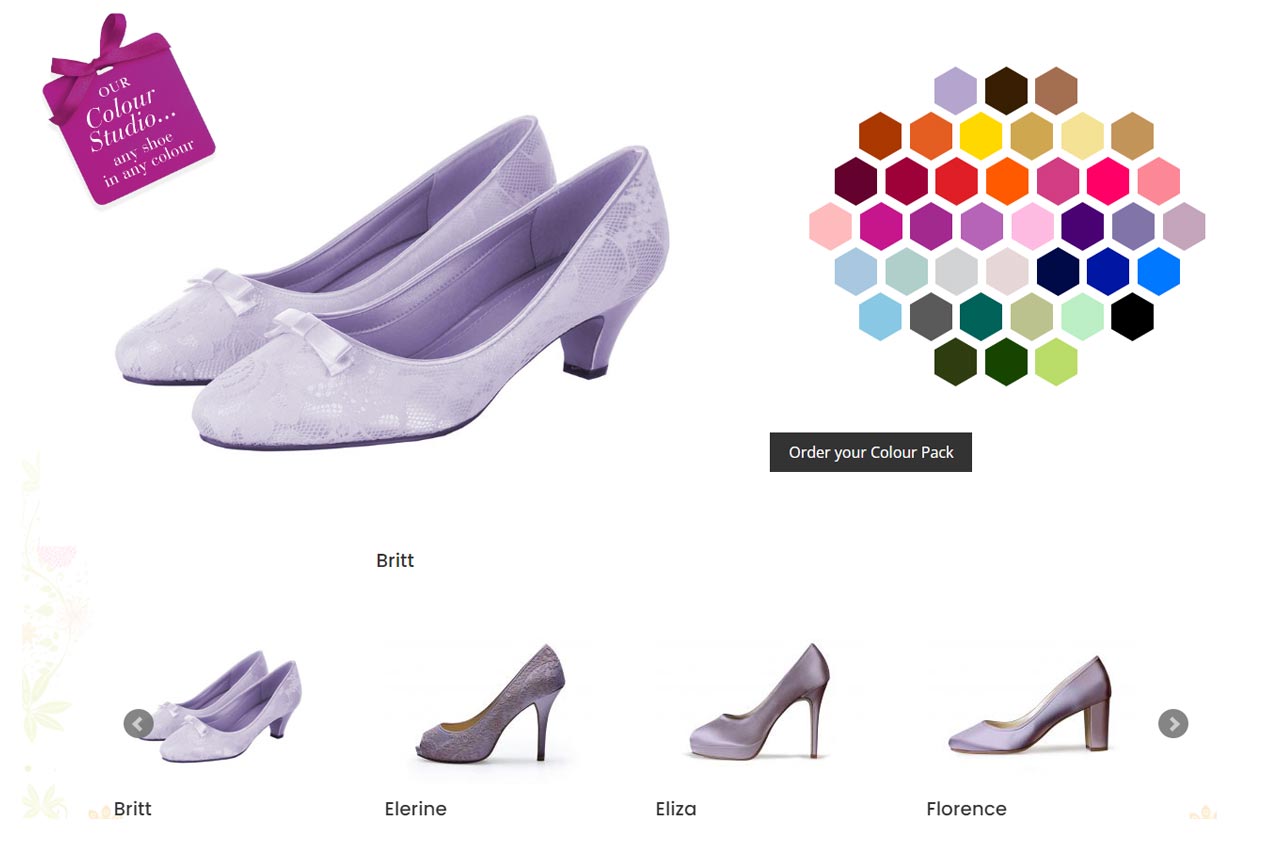The height and width of the screenshot is (868, 1264).
Task: Choose the Eliza platform heel thumbnail
Action: tap(760, 703)
